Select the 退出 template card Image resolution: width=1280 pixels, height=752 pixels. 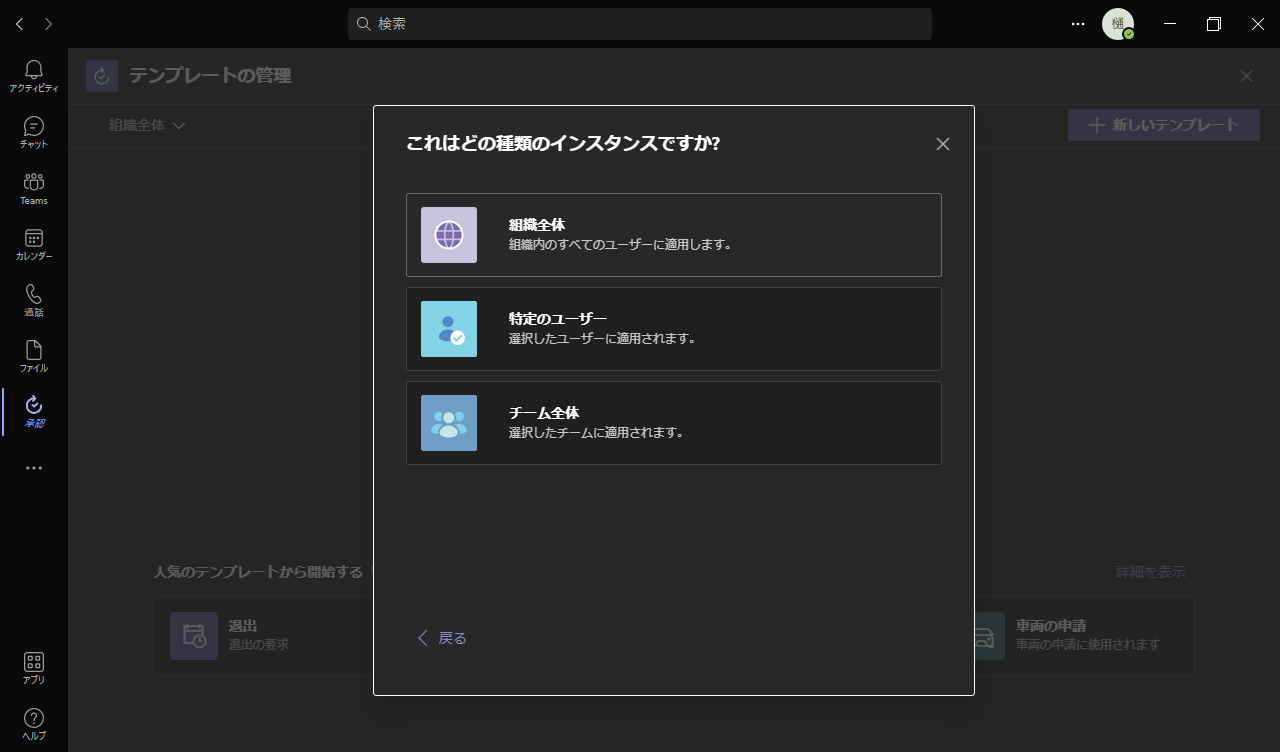coord(264,636)
